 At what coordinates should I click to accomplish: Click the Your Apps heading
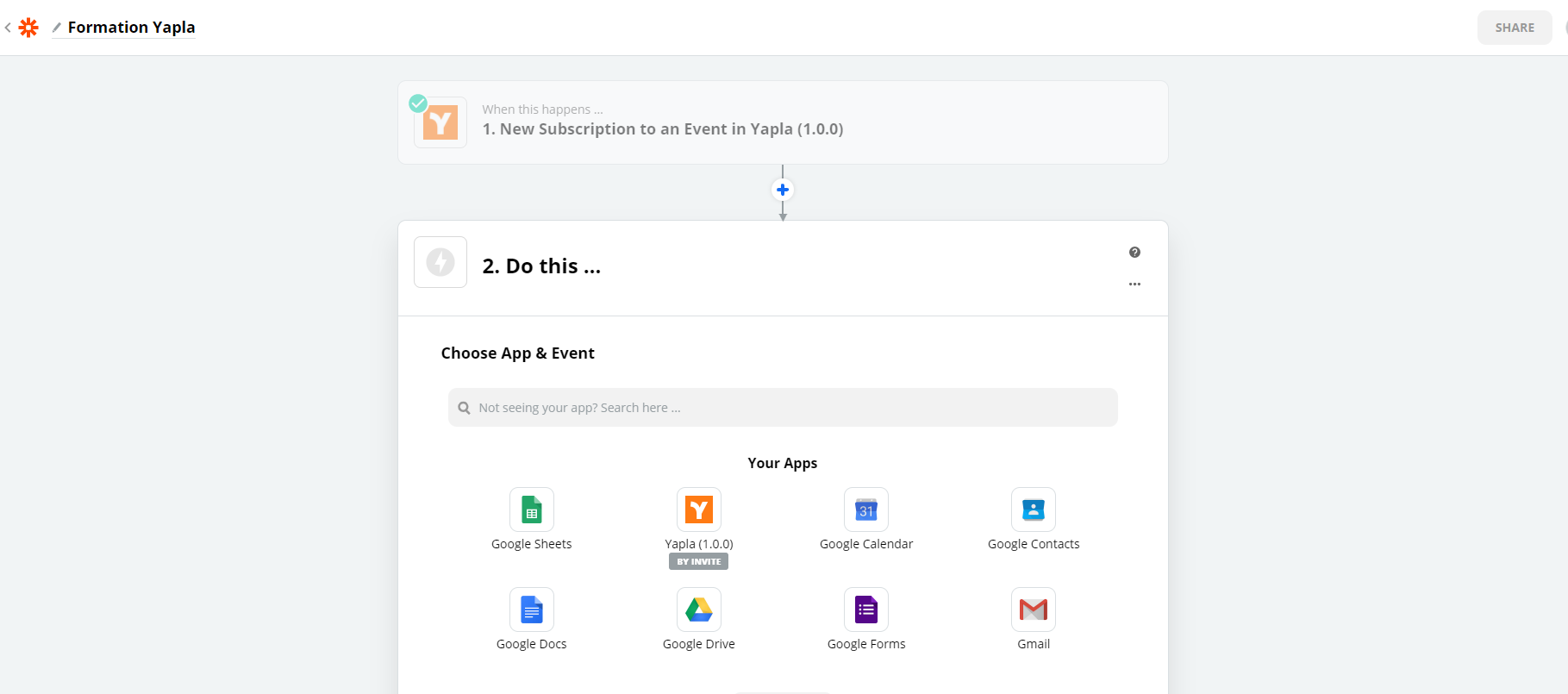[x=783, y=463]
